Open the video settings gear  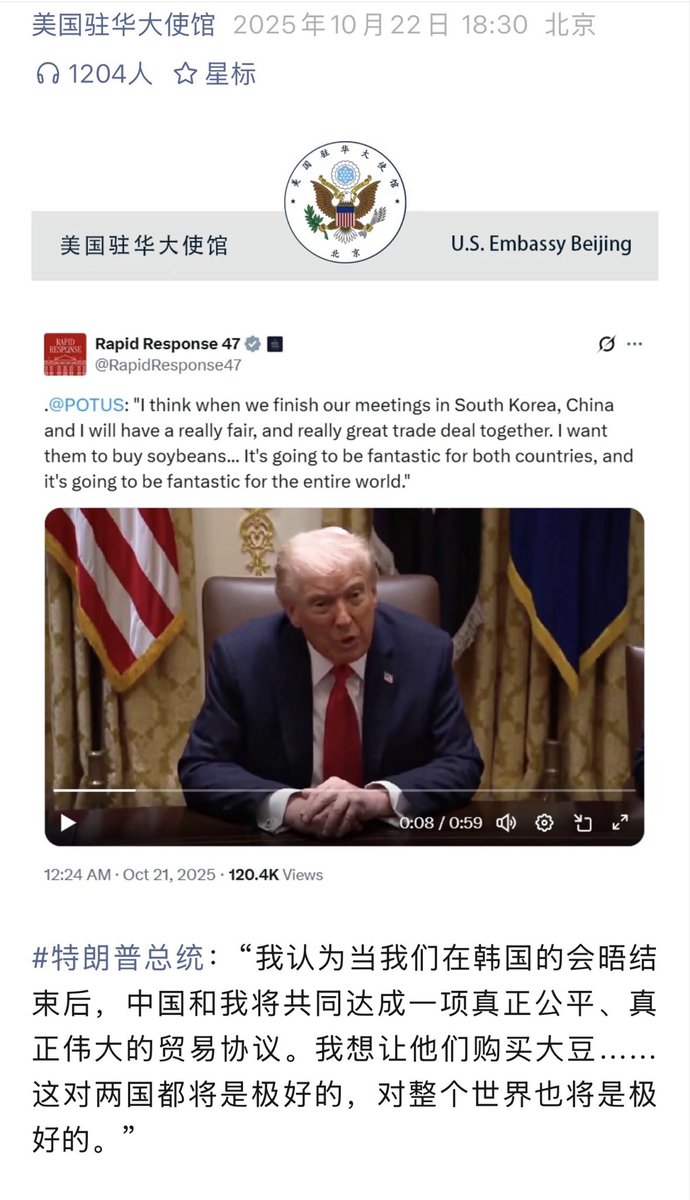544,823
